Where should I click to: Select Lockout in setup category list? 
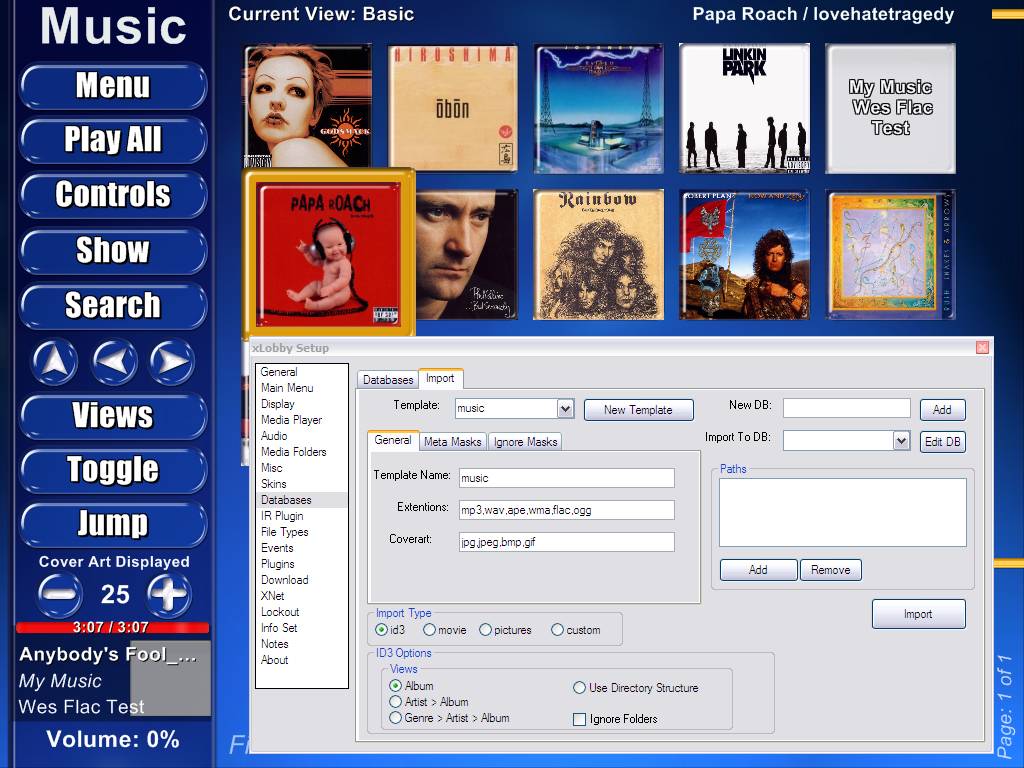pyautogui.click(x=301, y=612)
